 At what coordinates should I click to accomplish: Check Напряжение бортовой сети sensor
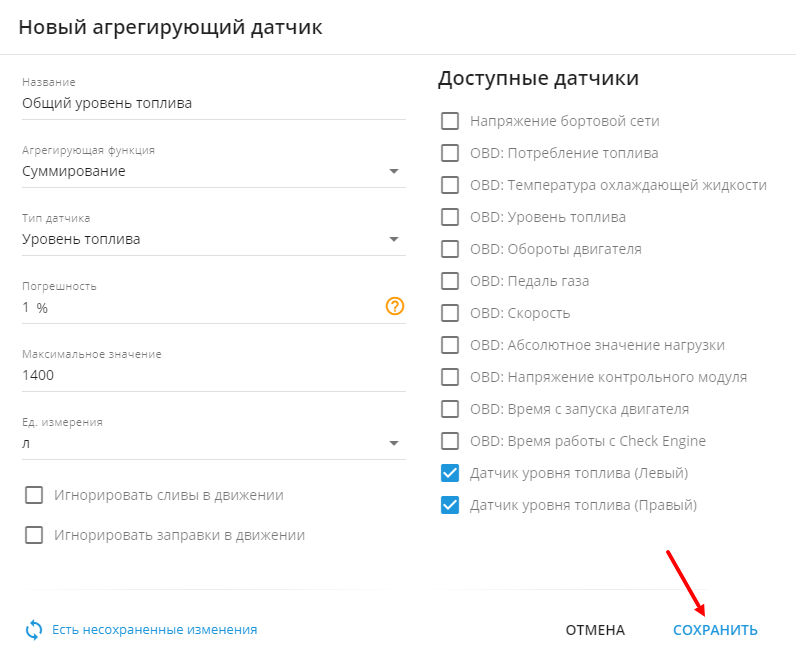pos(450,121)
